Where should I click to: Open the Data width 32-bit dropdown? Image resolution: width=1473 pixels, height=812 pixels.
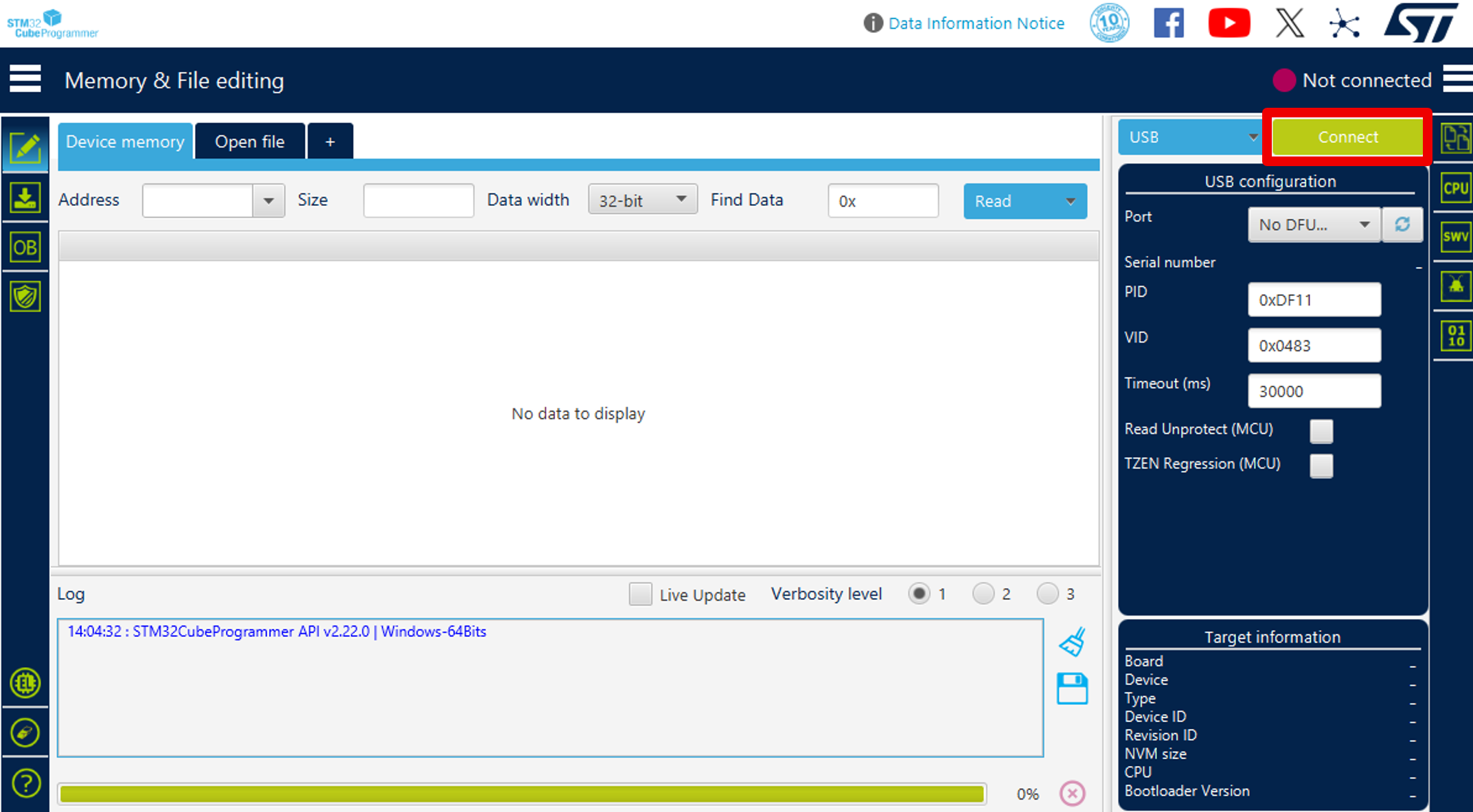click(x=642, y=200)
